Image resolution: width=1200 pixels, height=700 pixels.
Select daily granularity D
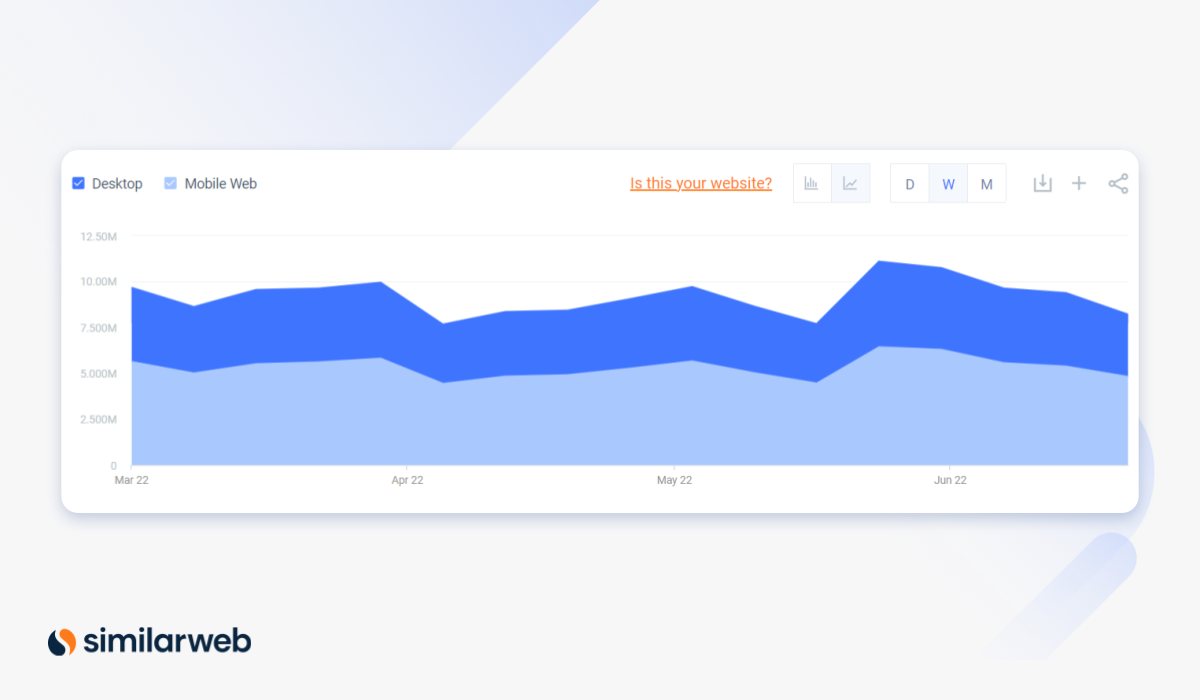click(x=910, y=184)
